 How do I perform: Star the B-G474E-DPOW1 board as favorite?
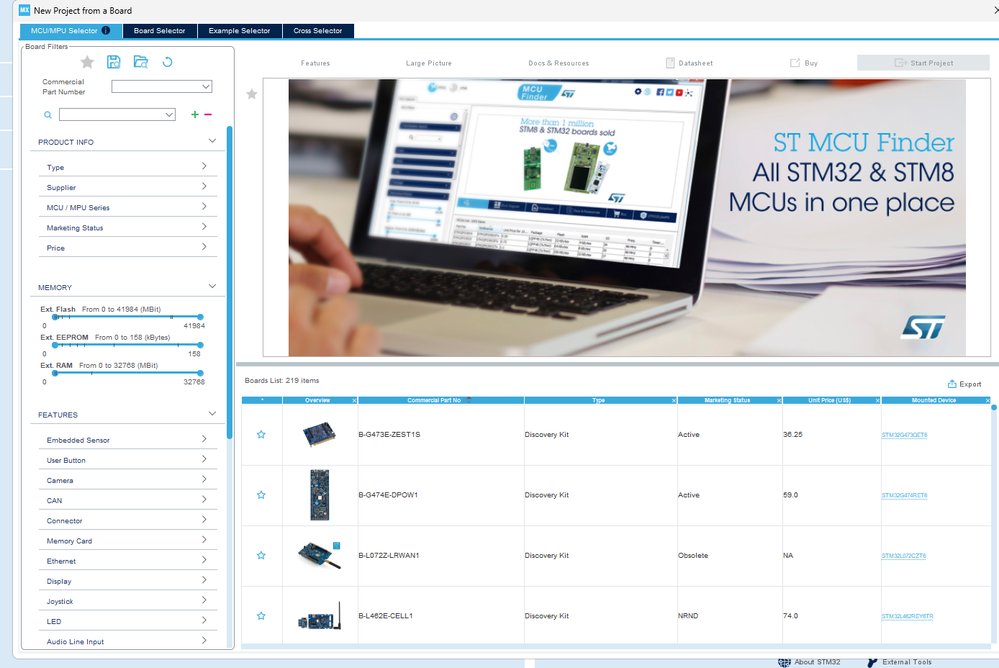coord(261,495)
